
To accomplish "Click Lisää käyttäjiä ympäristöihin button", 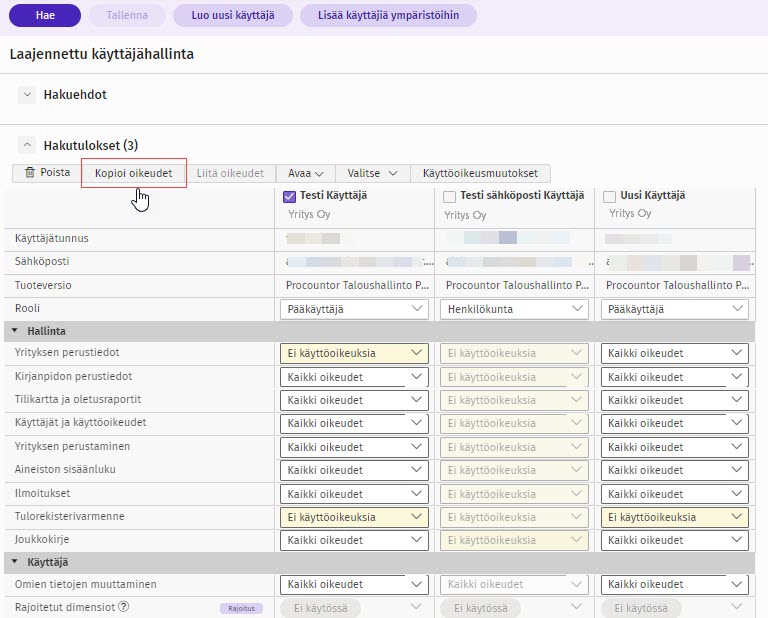I will [388, 15].
